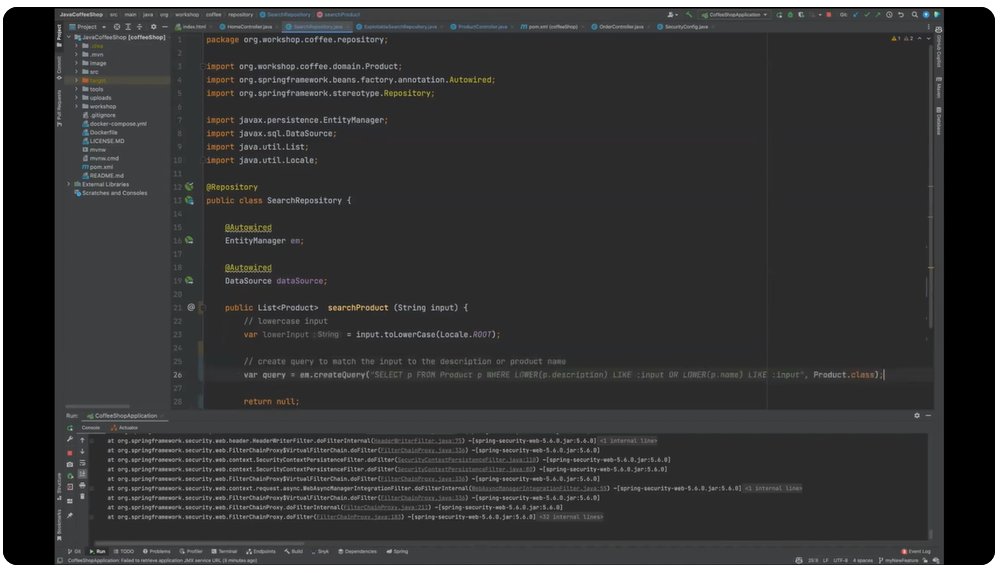Open the Endpoints tool window
Viewport: 1000px width, 573px height.
pyautogui.click(x=261, y=551)
